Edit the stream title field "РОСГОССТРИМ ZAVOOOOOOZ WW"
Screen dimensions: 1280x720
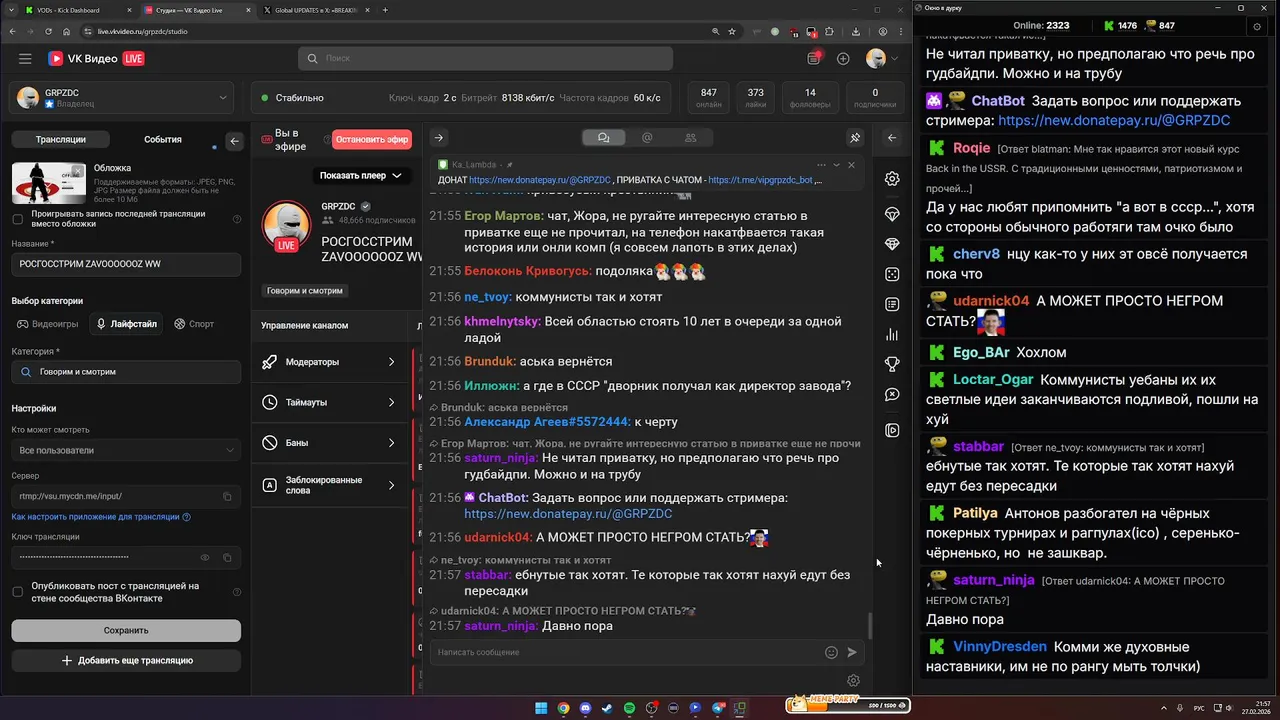pos(126,264)
